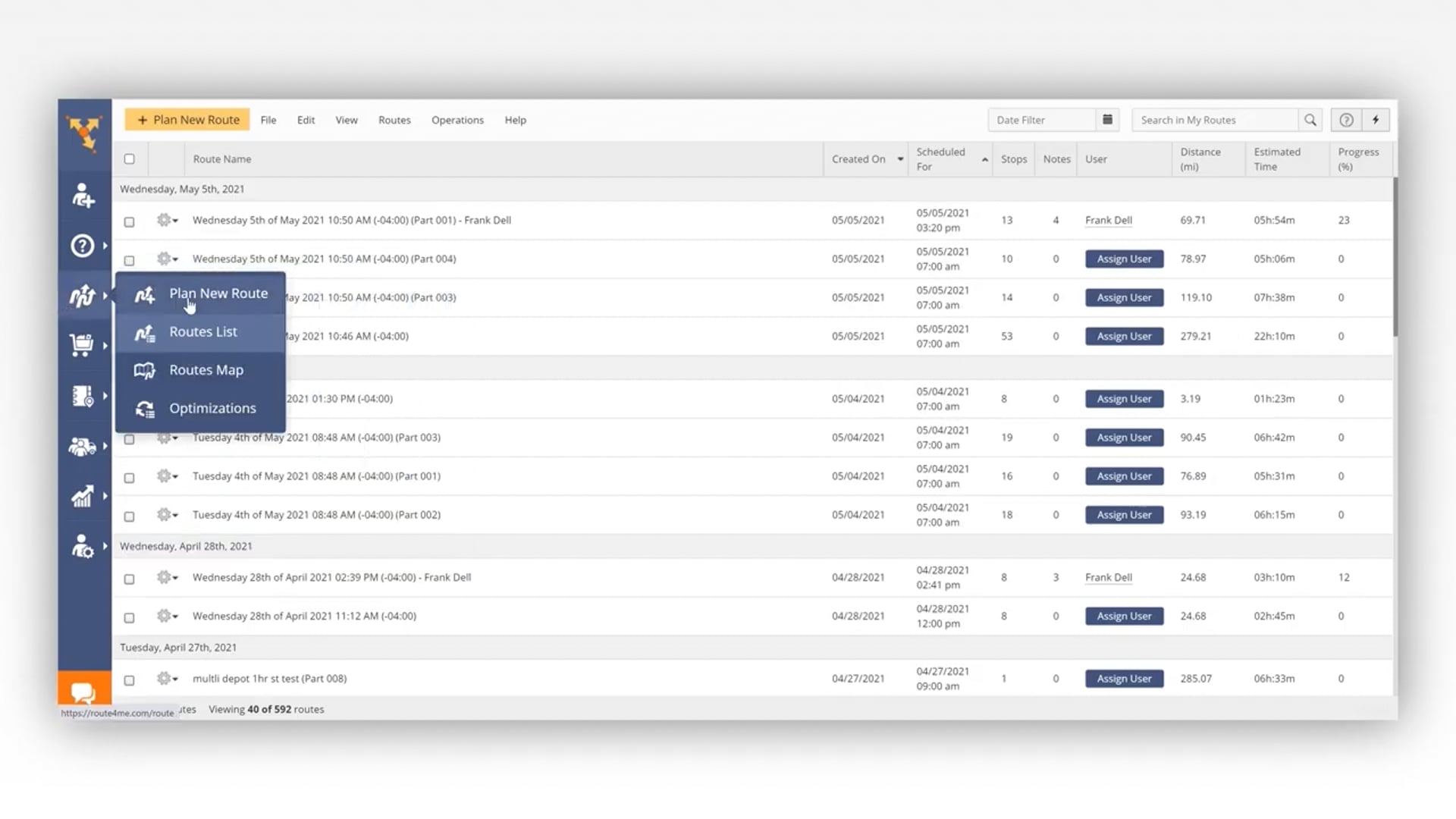Expand gear menu for Tuesday 4th Part 002 route
The height and width of the screenshot is (819, 1456).
[x=167, y=515]
